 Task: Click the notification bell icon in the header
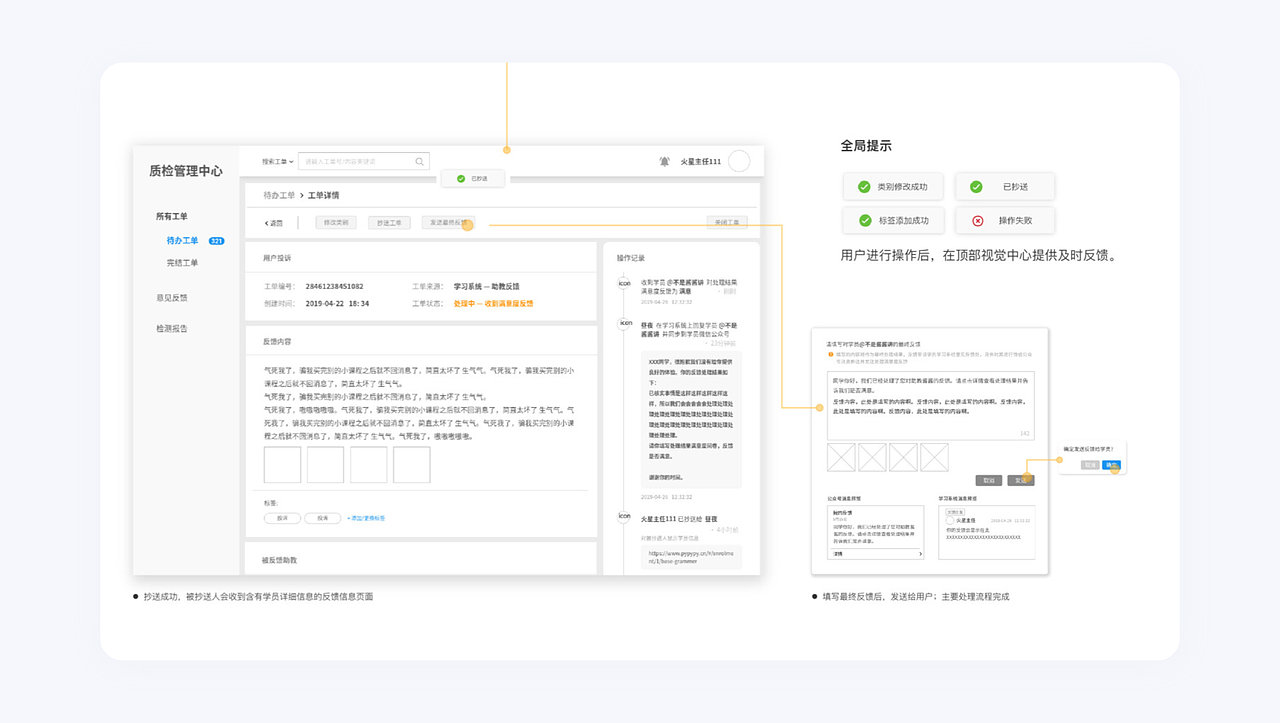(665, 161)
